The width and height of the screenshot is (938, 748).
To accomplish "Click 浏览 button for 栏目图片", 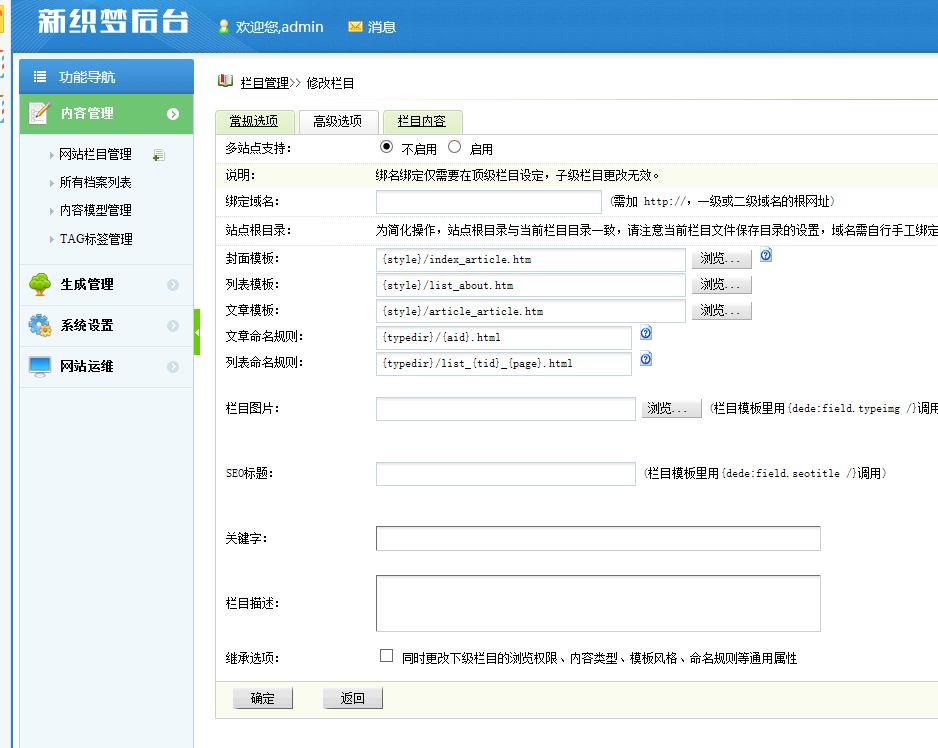I will pyautogui.click(x=671, y=409).
